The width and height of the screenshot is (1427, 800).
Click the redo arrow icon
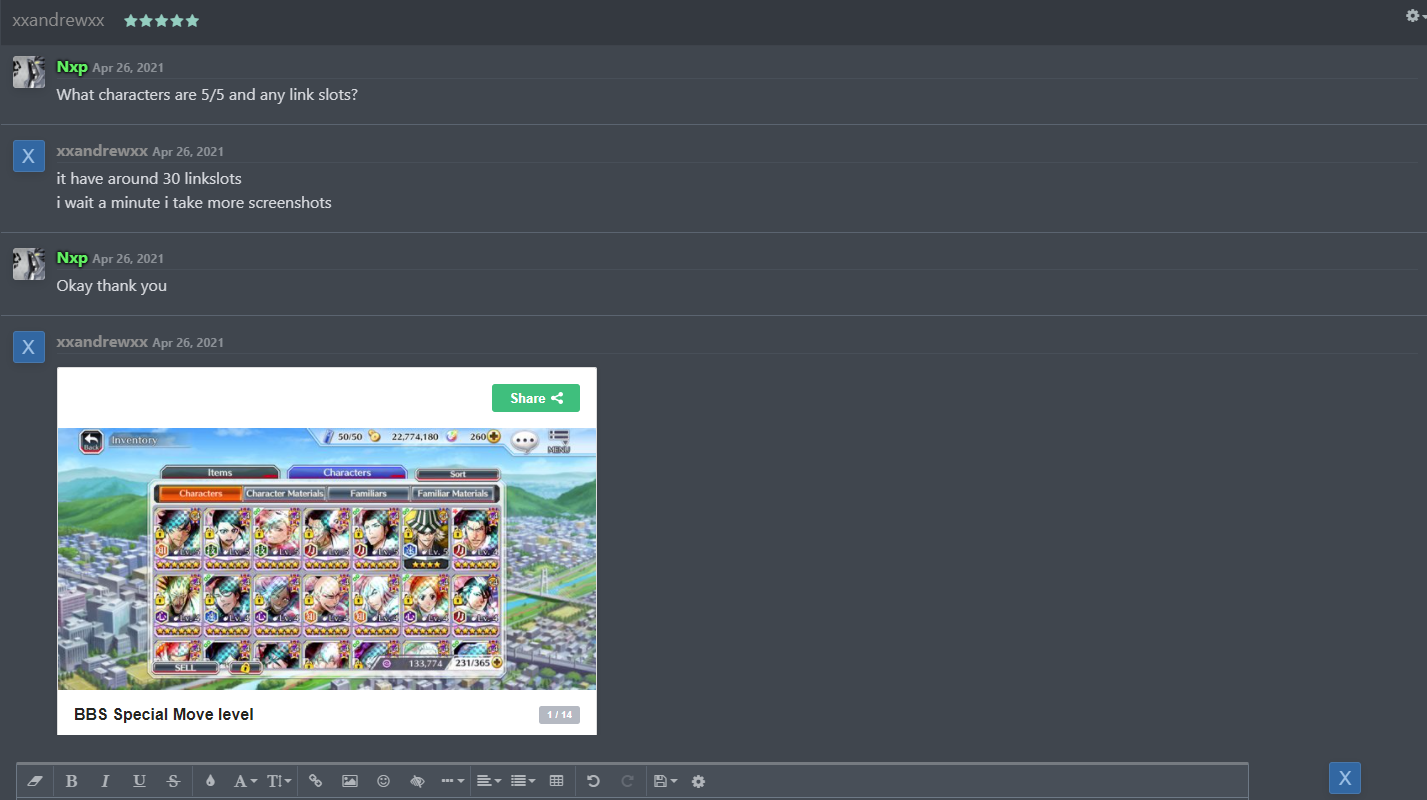click(x=627, y=781)
